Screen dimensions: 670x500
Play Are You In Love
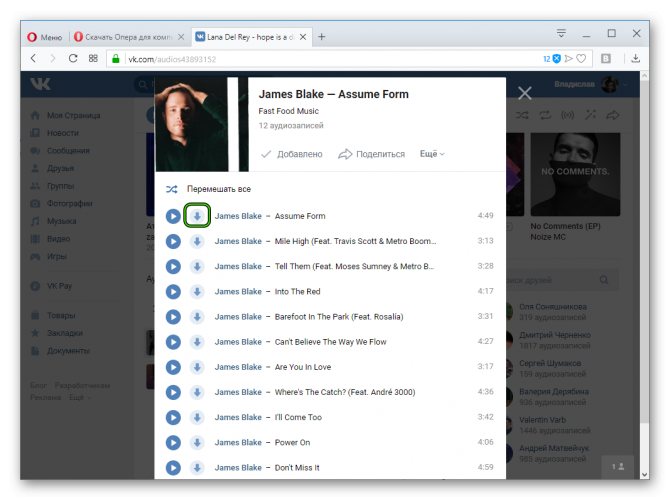pos(173,368)
